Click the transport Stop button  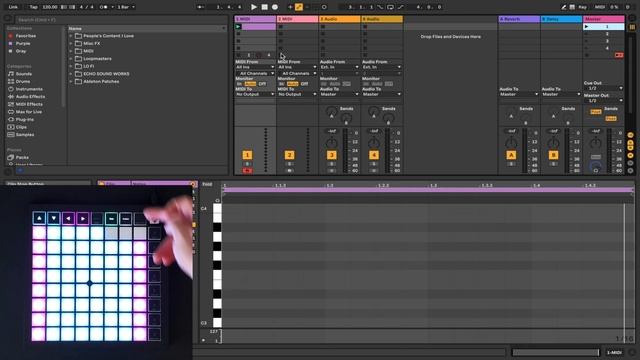coord(264,7)
